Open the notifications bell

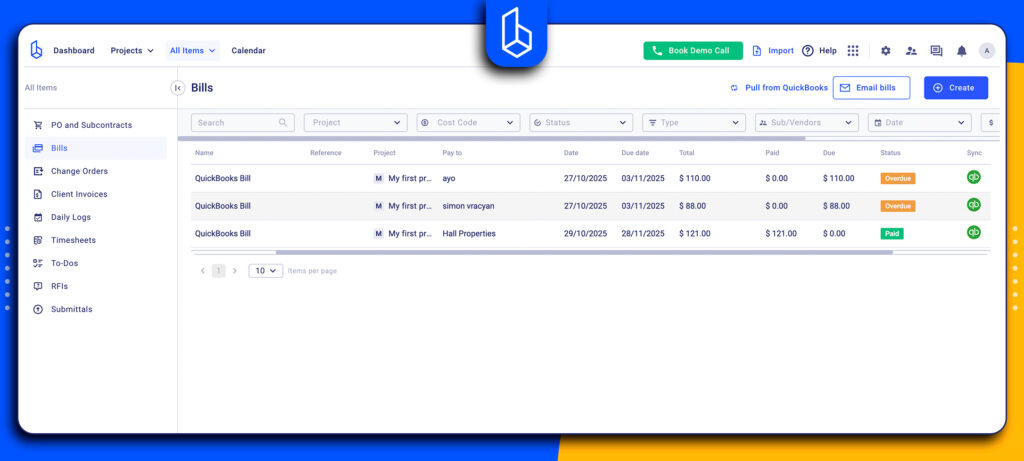click(961, 51)
